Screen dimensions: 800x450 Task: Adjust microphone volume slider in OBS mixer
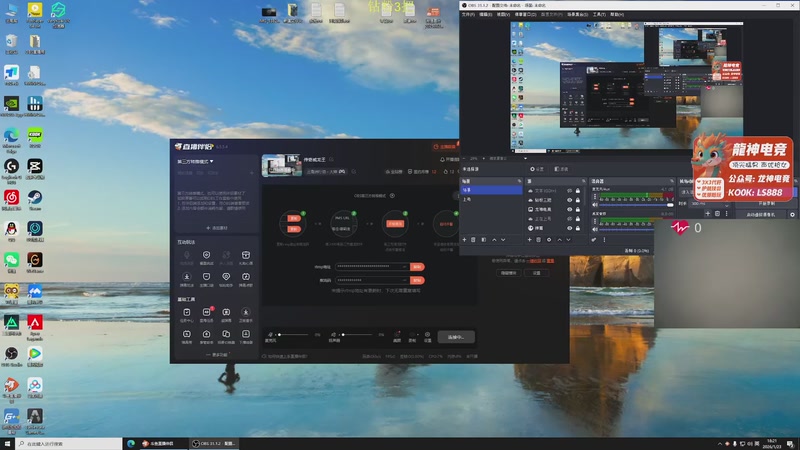[x=636, y=205]
